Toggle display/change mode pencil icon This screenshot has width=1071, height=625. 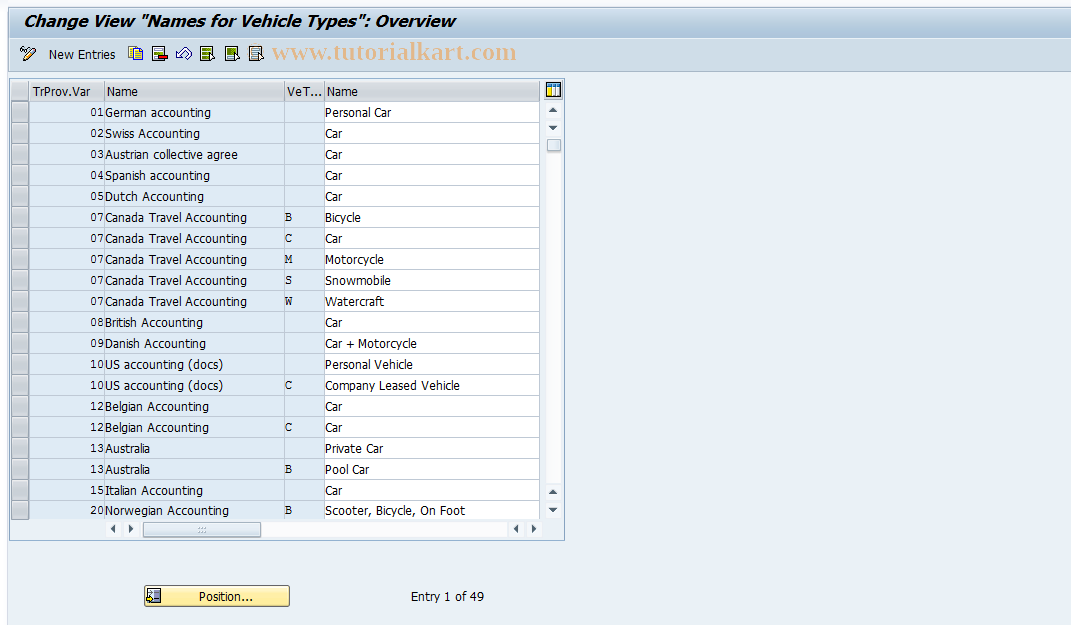point(28,54)
